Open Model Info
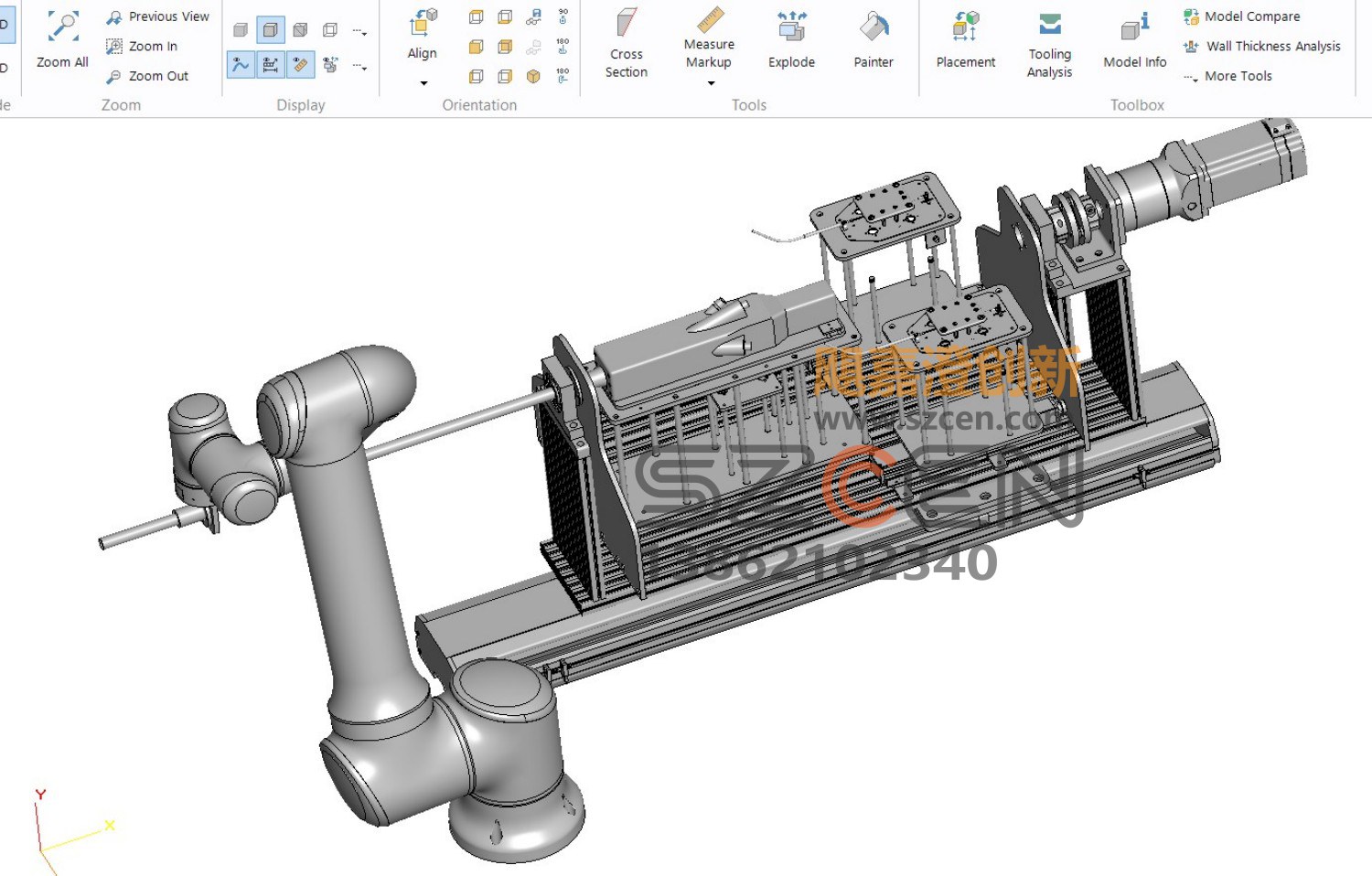 pos(1135,40)
